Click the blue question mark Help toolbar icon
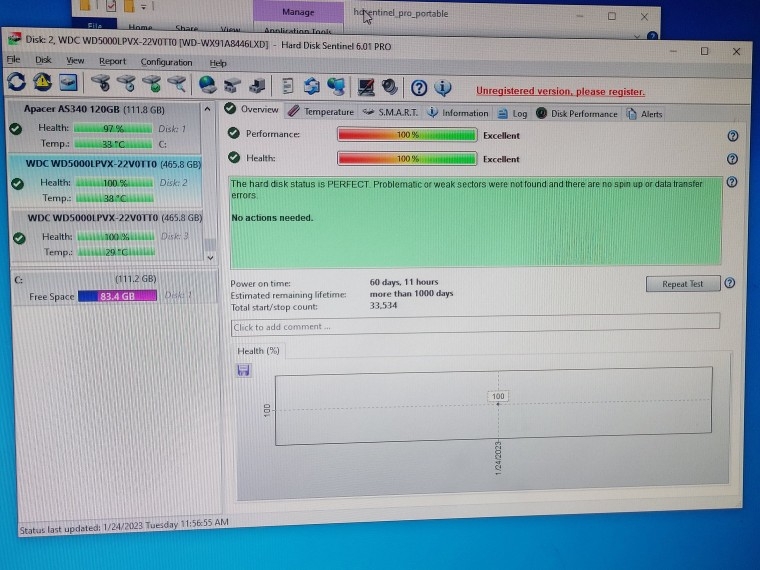This screenshot has width=760, height=570. (419, 88)
